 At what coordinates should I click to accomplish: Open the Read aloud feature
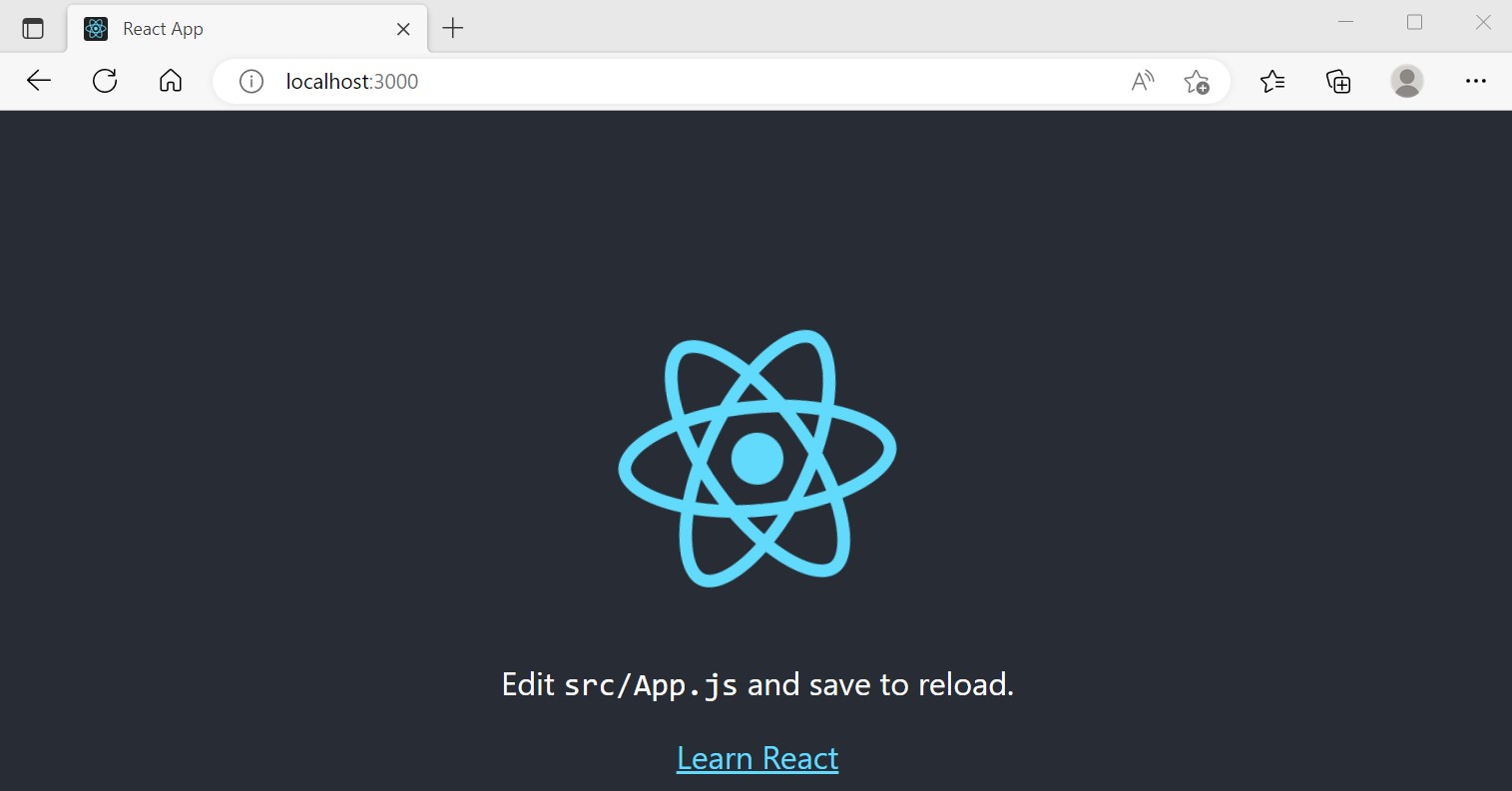(1143, 82)
